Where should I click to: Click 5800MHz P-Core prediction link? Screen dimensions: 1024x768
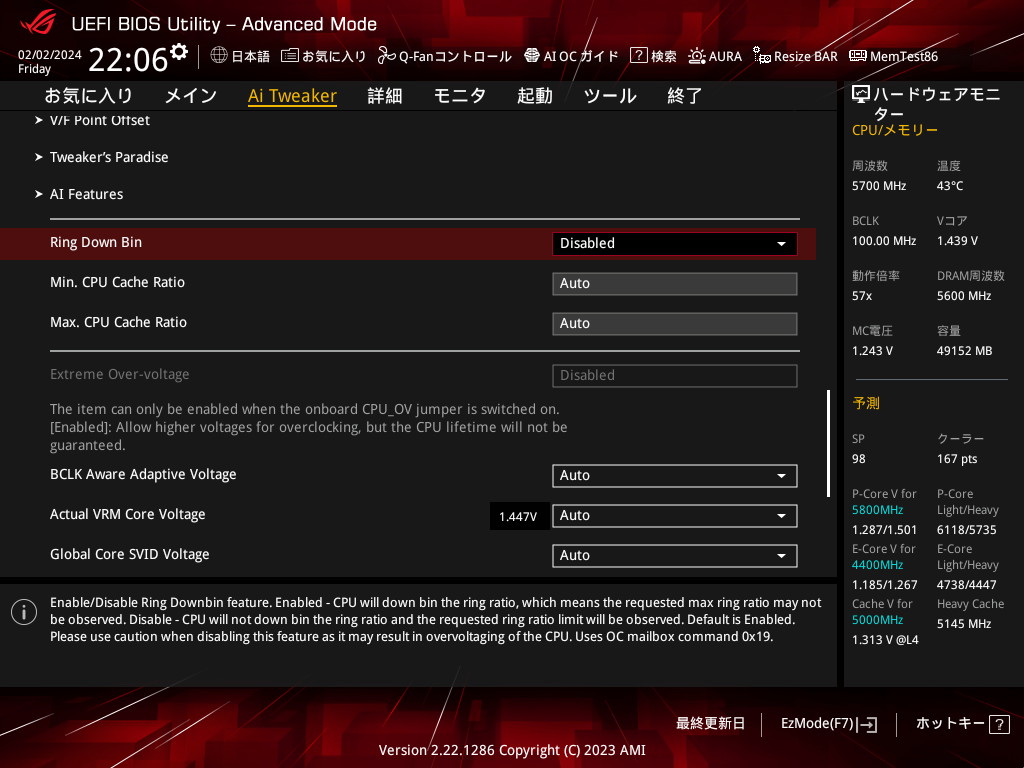click(x=878, y=510)
